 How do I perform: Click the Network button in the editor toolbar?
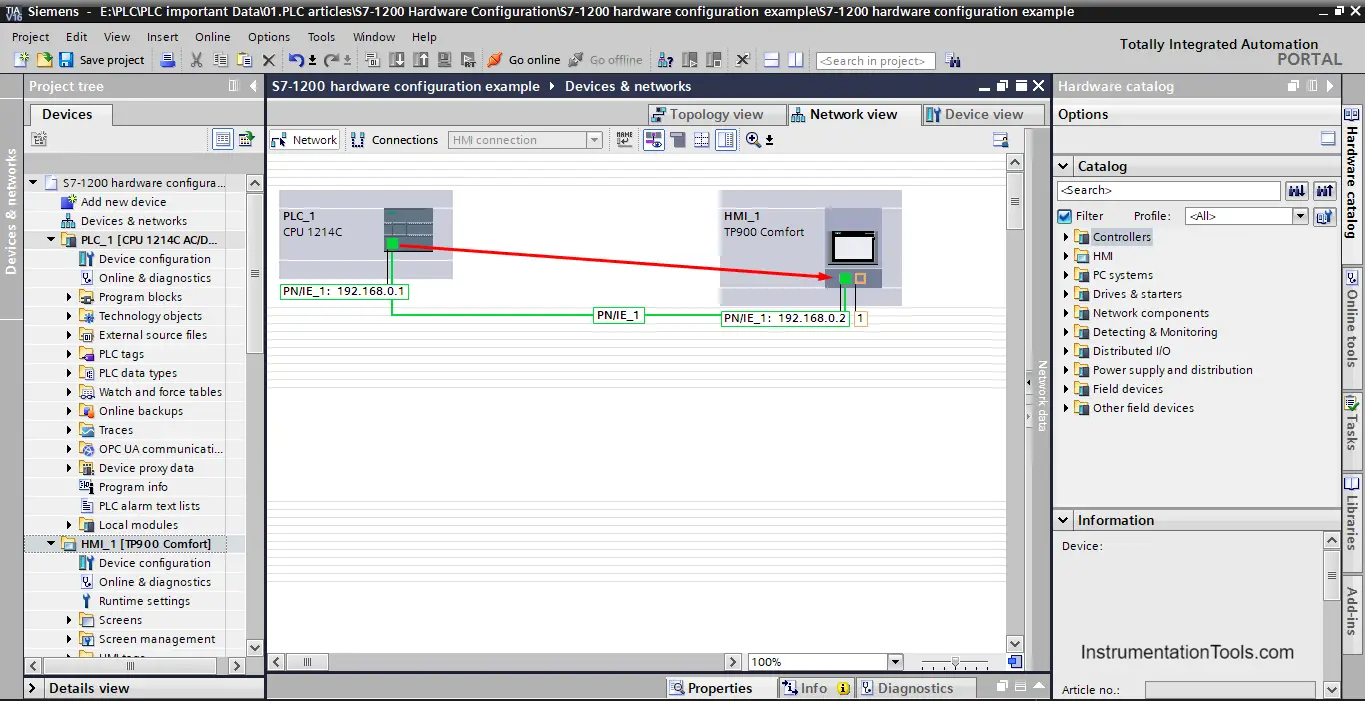[305, 140]
